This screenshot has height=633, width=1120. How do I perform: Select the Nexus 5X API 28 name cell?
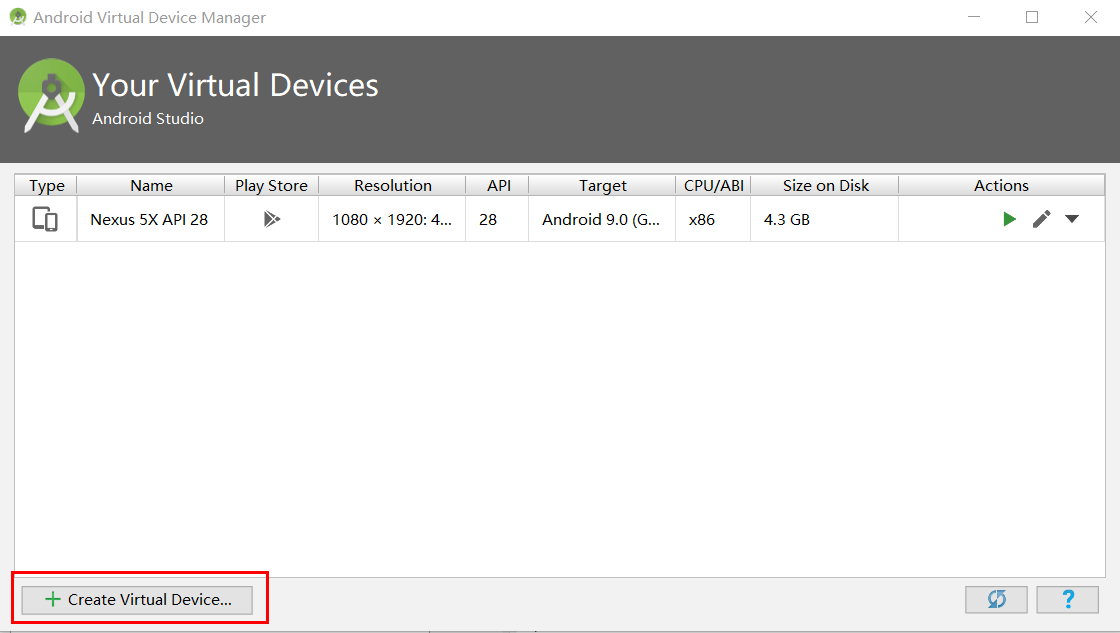[x=149, y=219]
